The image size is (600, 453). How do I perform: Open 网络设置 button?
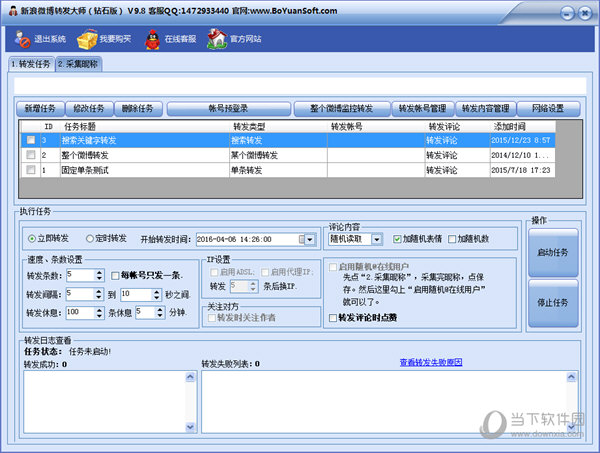tap(548, 109)
